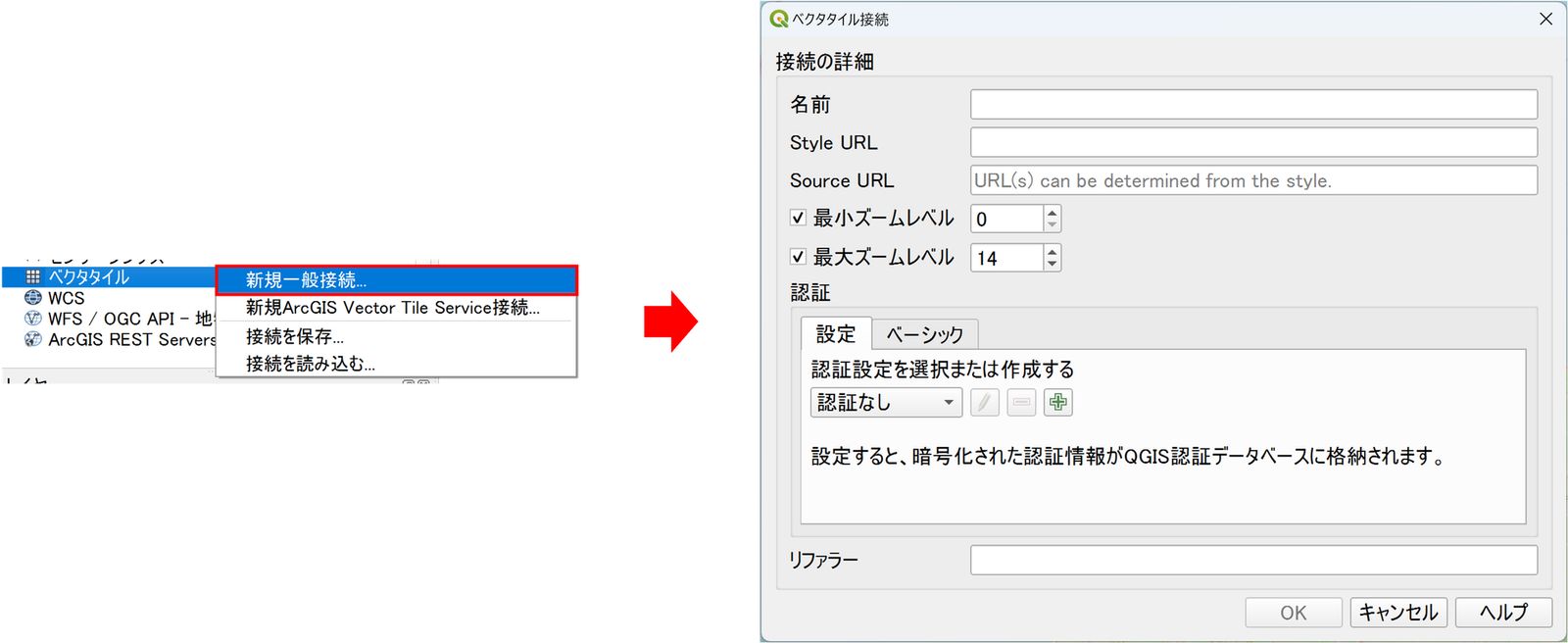Switch to the 設定 authentication tab
The width and height of the screenshot is (1568, 643).
pyautogui.click(x=836, y=334)
